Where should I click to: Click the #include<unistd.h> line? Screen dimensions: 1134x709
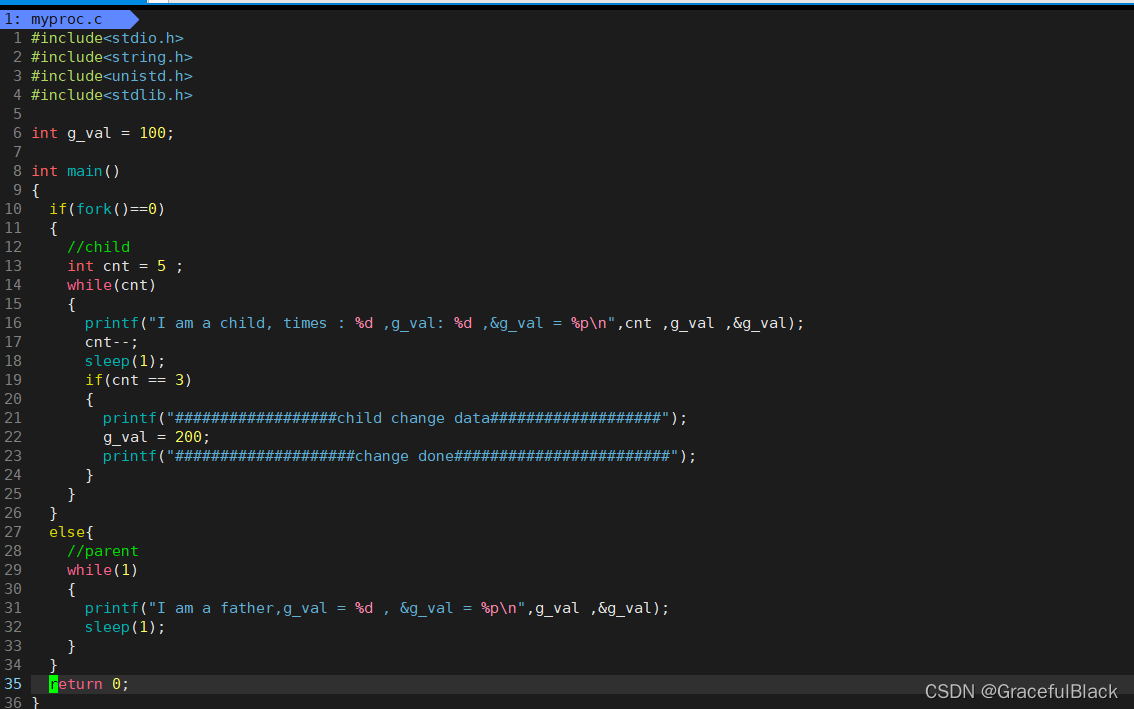point(111,76)
